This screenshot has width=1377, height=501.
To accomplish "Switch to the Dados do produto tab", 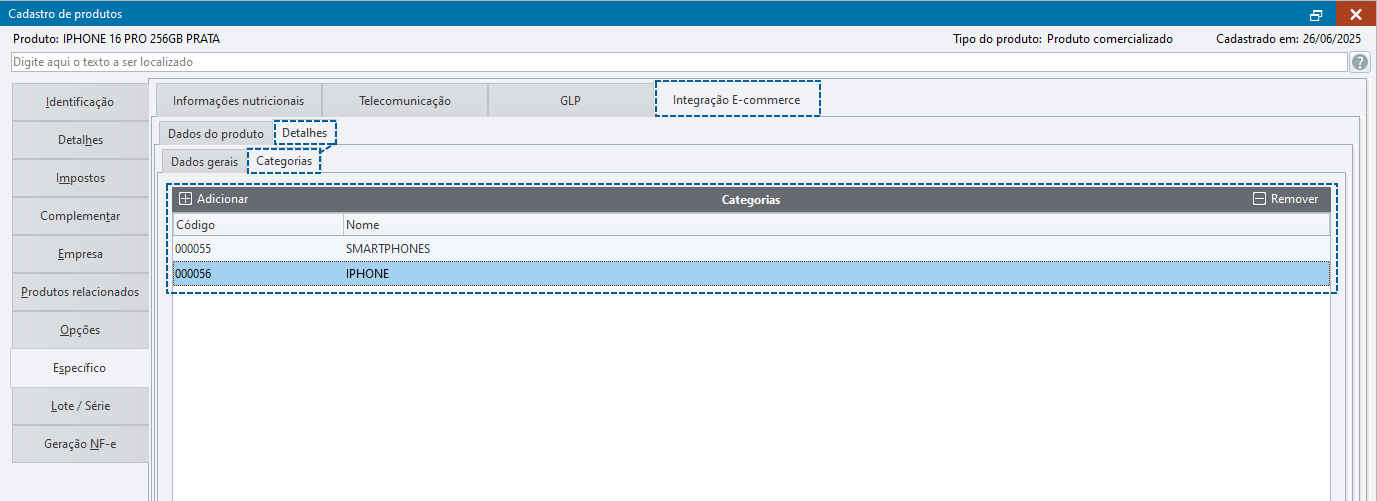I will pos(216,133).
